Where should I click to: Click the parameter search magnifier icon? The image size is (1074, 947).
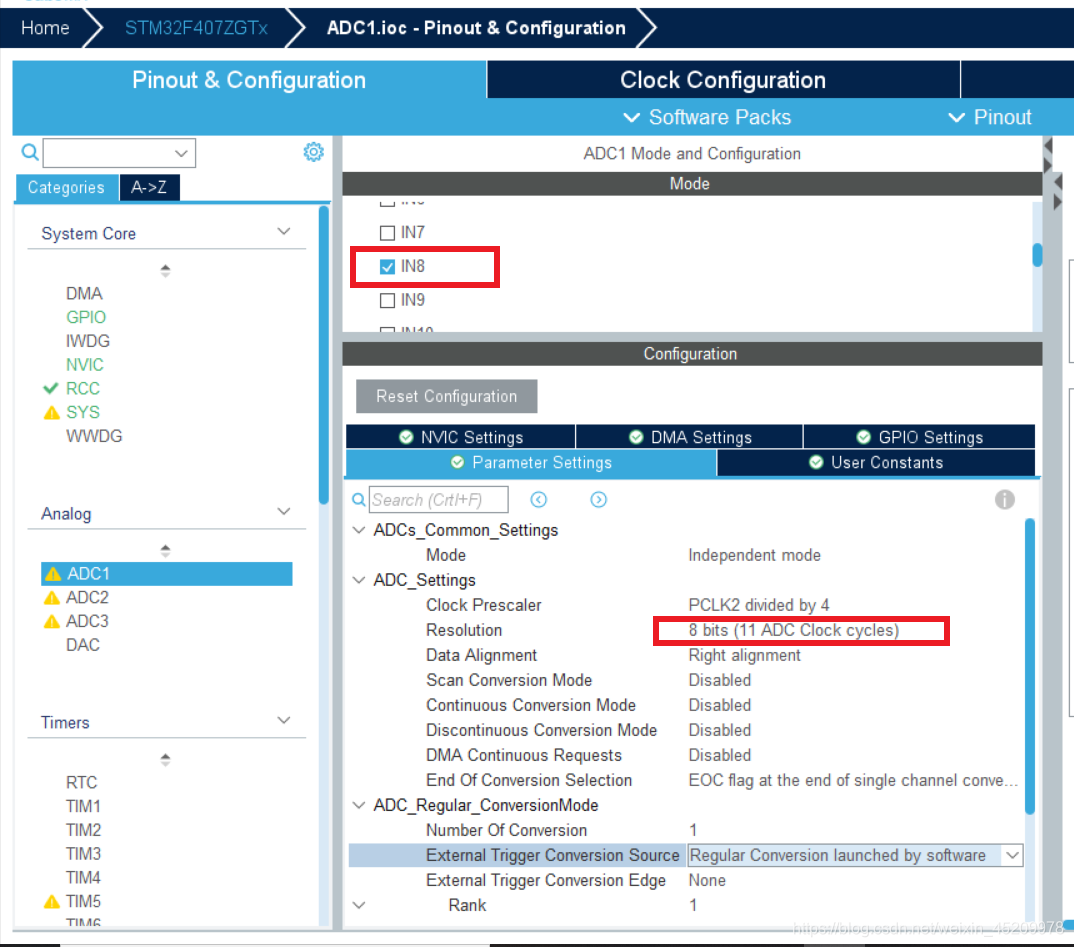click(x=358, y=500)
